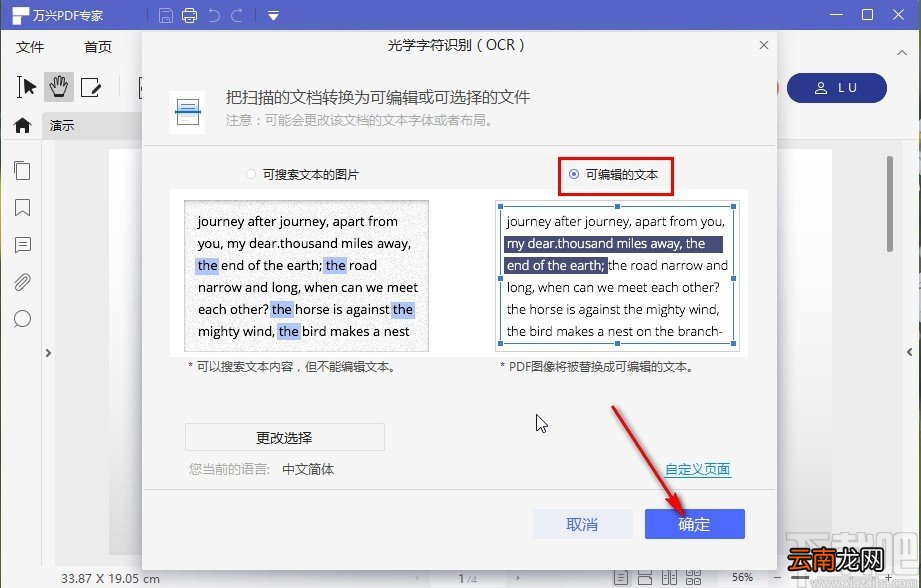
Task: Choose the select-text cursor tool
Action: coord(26,88)
